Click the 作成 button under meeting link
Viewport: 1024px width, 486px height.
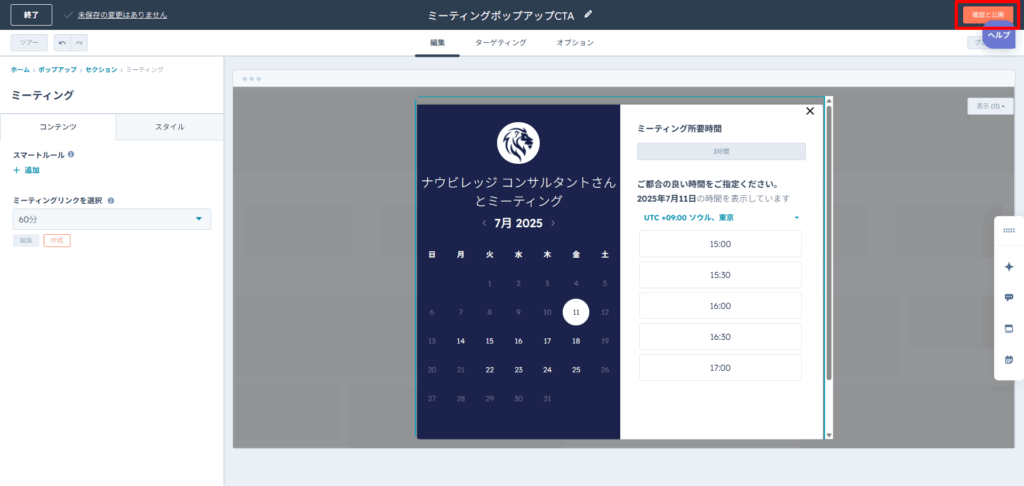pos(57,240)
